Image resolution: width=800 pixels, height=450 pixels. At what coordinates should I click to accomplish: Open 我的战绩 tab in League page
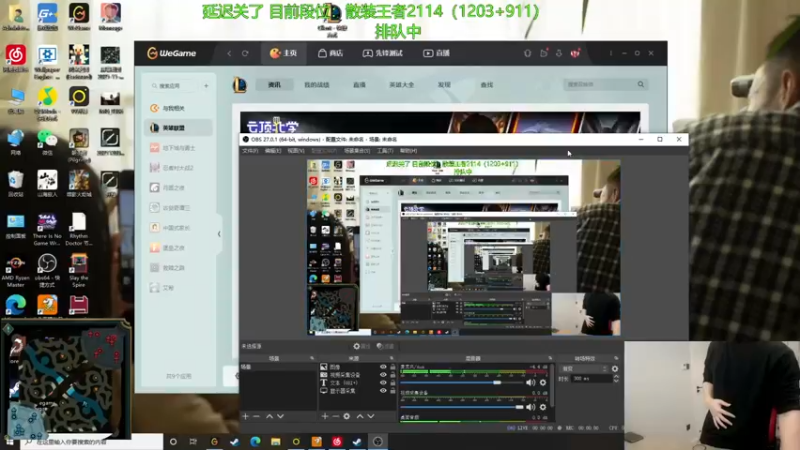317,85
